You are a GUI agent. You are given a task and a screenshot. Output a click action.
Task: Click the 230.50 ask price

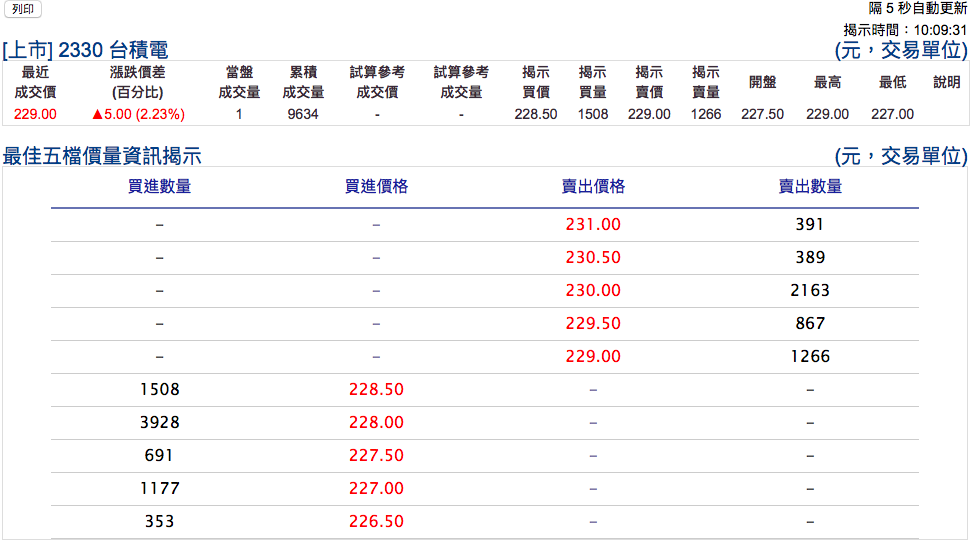tap(593, 258)
